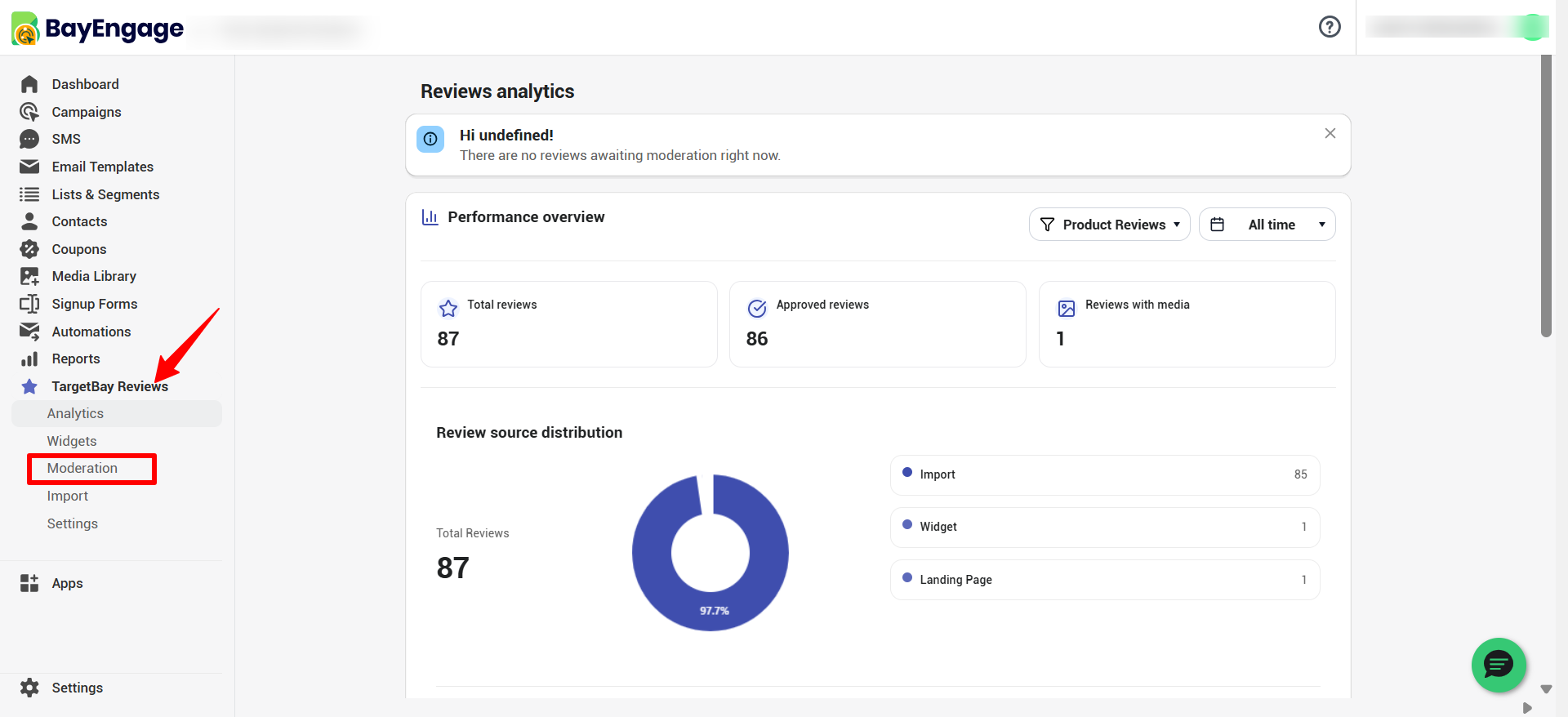Open the help question mark icon

1330,27
